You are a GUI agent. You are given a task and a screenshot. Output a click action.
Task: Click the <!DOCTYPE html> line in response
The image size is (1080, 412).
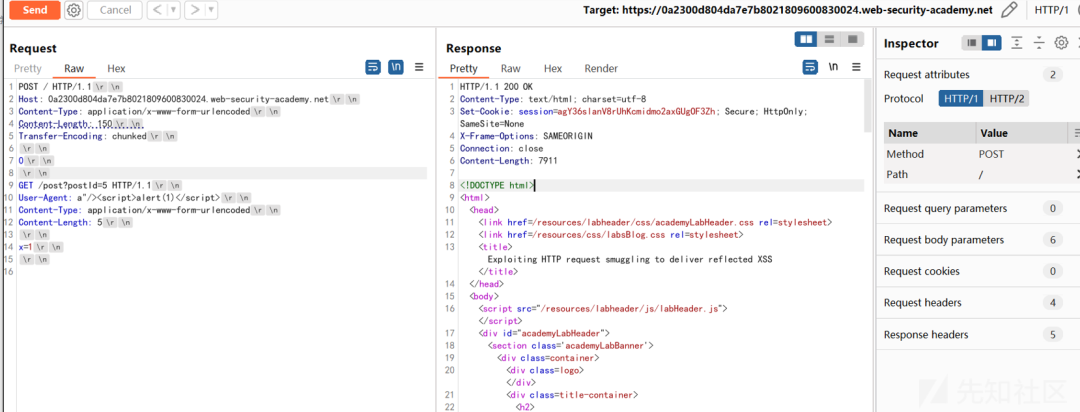497,185
